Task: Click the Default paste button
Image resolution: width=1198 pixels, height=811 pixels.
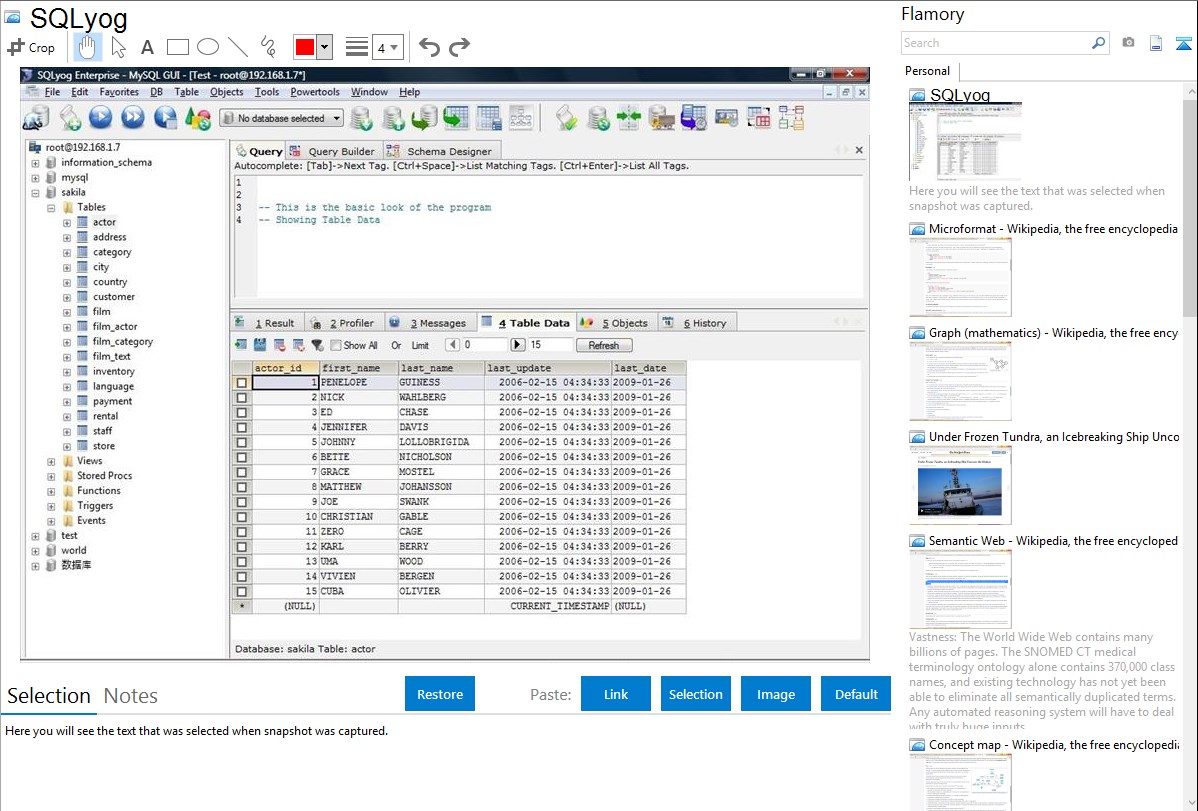Action: (x=856, y=694)
